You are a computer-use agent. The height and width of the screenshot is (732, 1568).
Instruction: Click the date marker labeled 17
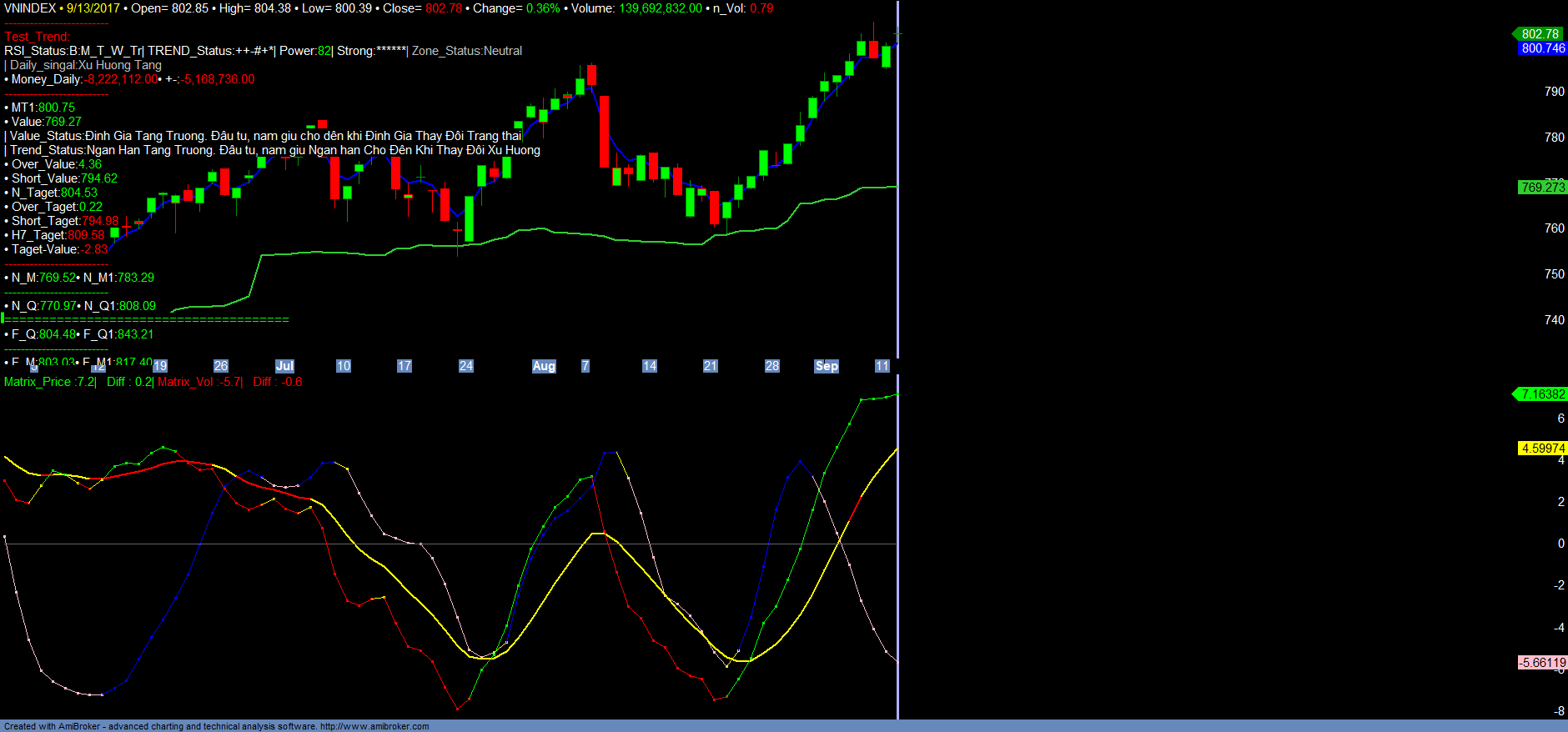coord(405,366)
